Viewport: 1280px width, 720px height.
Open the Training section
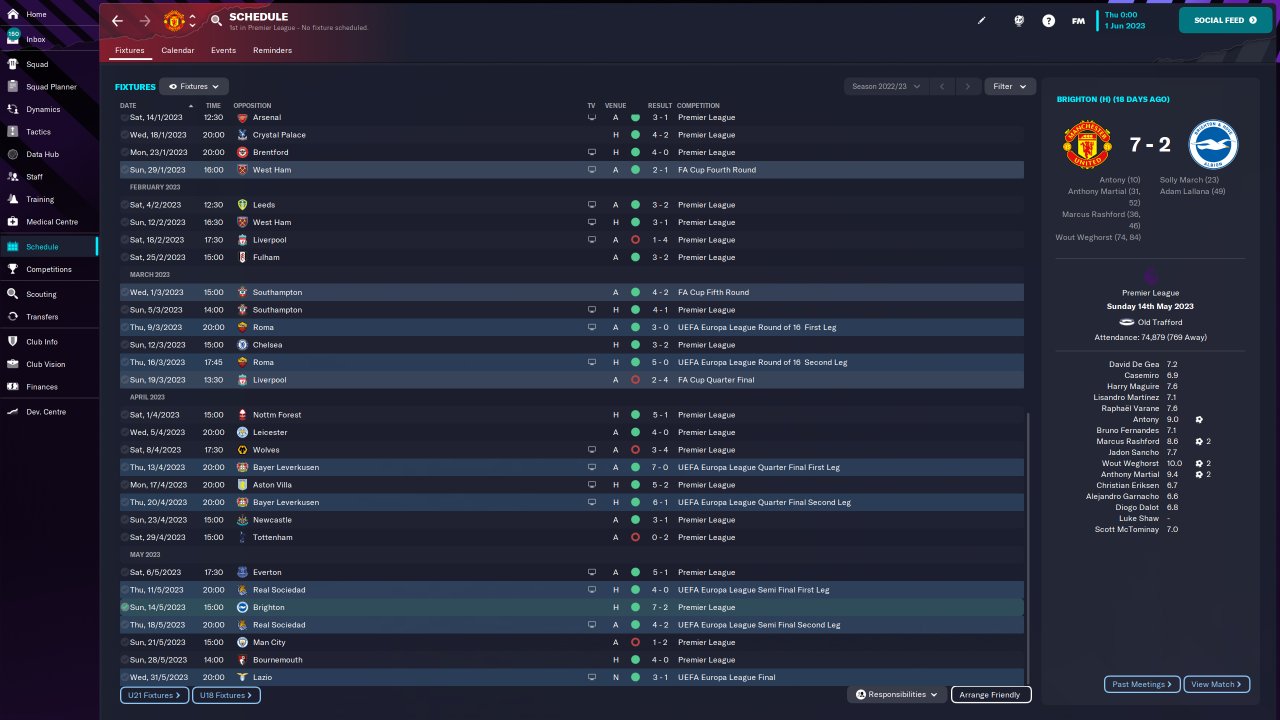(49, 199)
